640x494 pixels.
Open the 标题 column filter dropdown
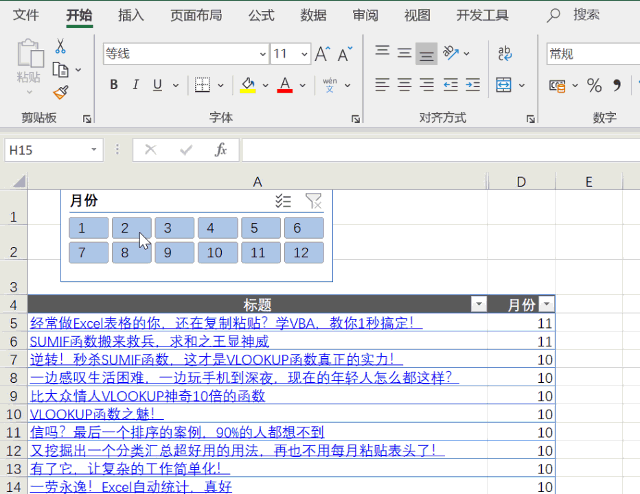[479, 304]
